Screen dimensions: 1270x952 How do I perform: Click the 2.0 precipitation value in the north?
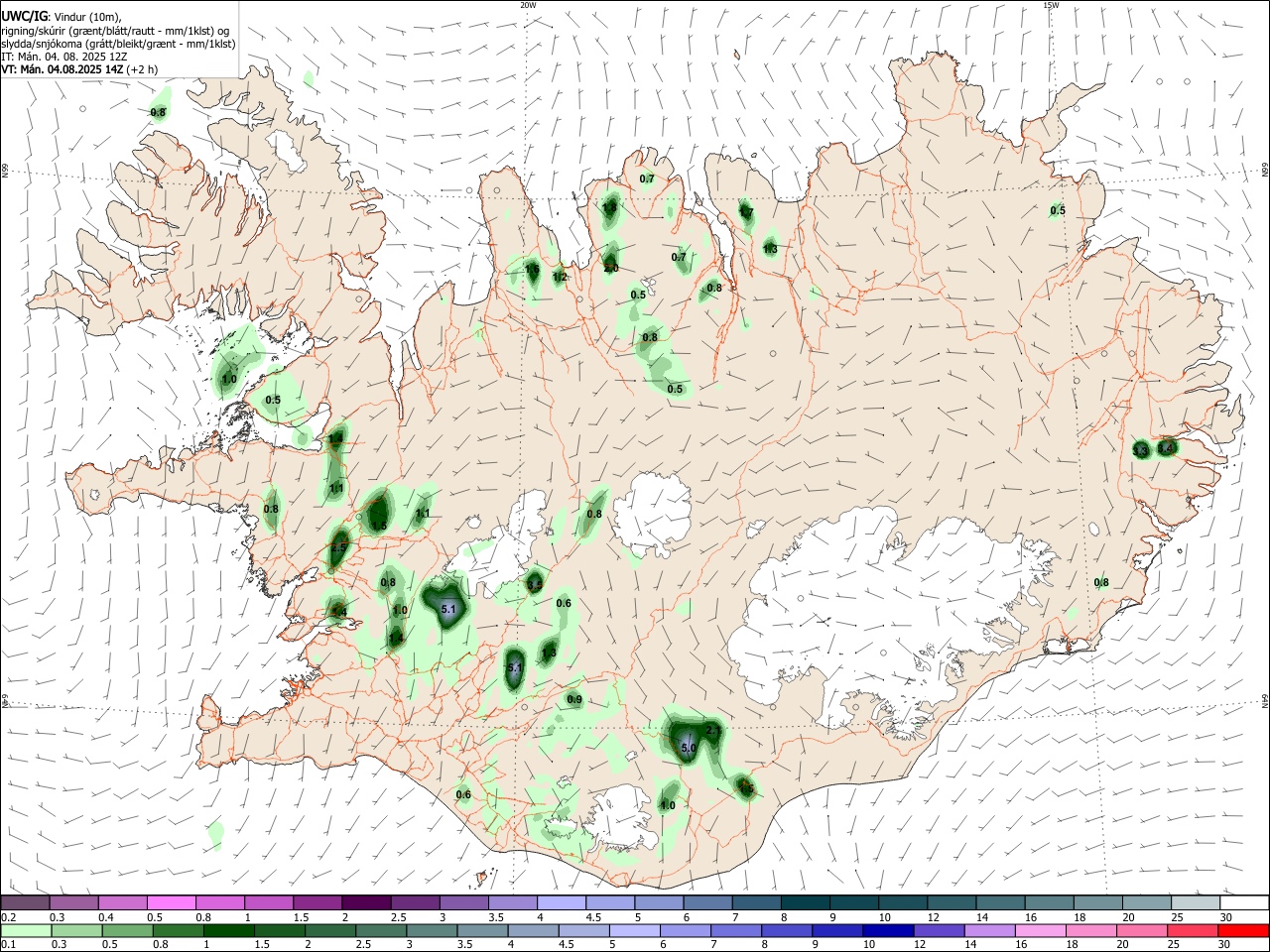611,269
